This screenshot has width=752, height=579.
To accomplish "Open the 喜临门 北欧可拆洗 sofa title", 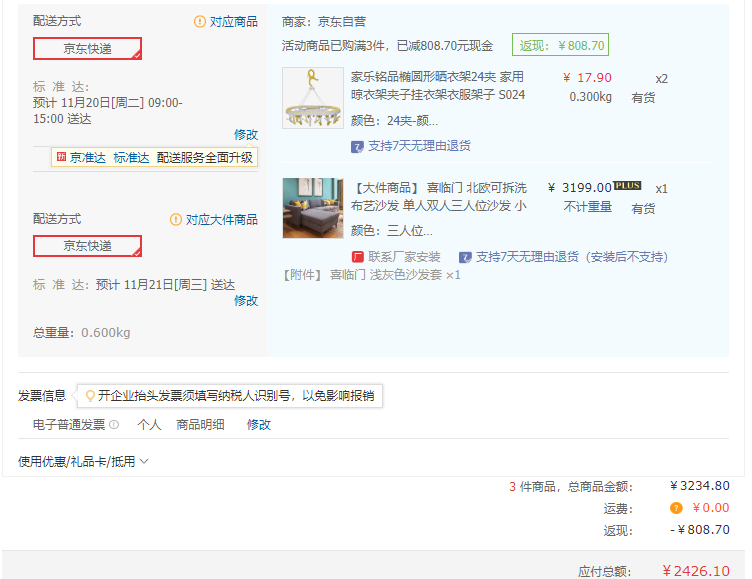I will [439, 197].
